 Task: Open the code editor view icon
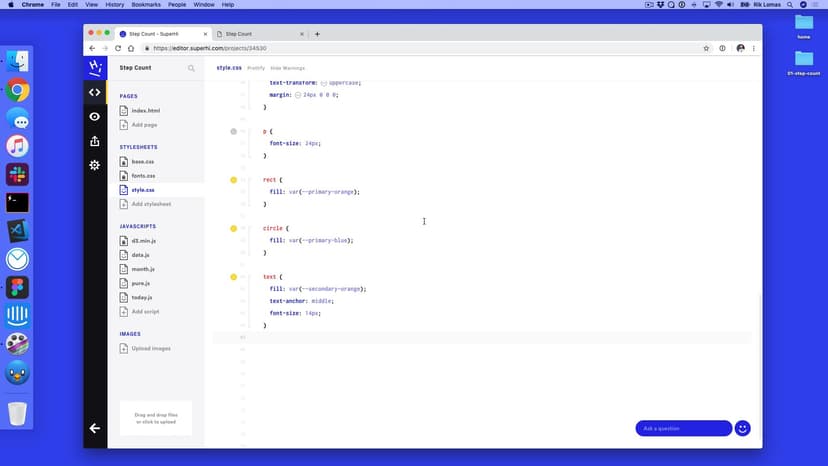[95, 92]
